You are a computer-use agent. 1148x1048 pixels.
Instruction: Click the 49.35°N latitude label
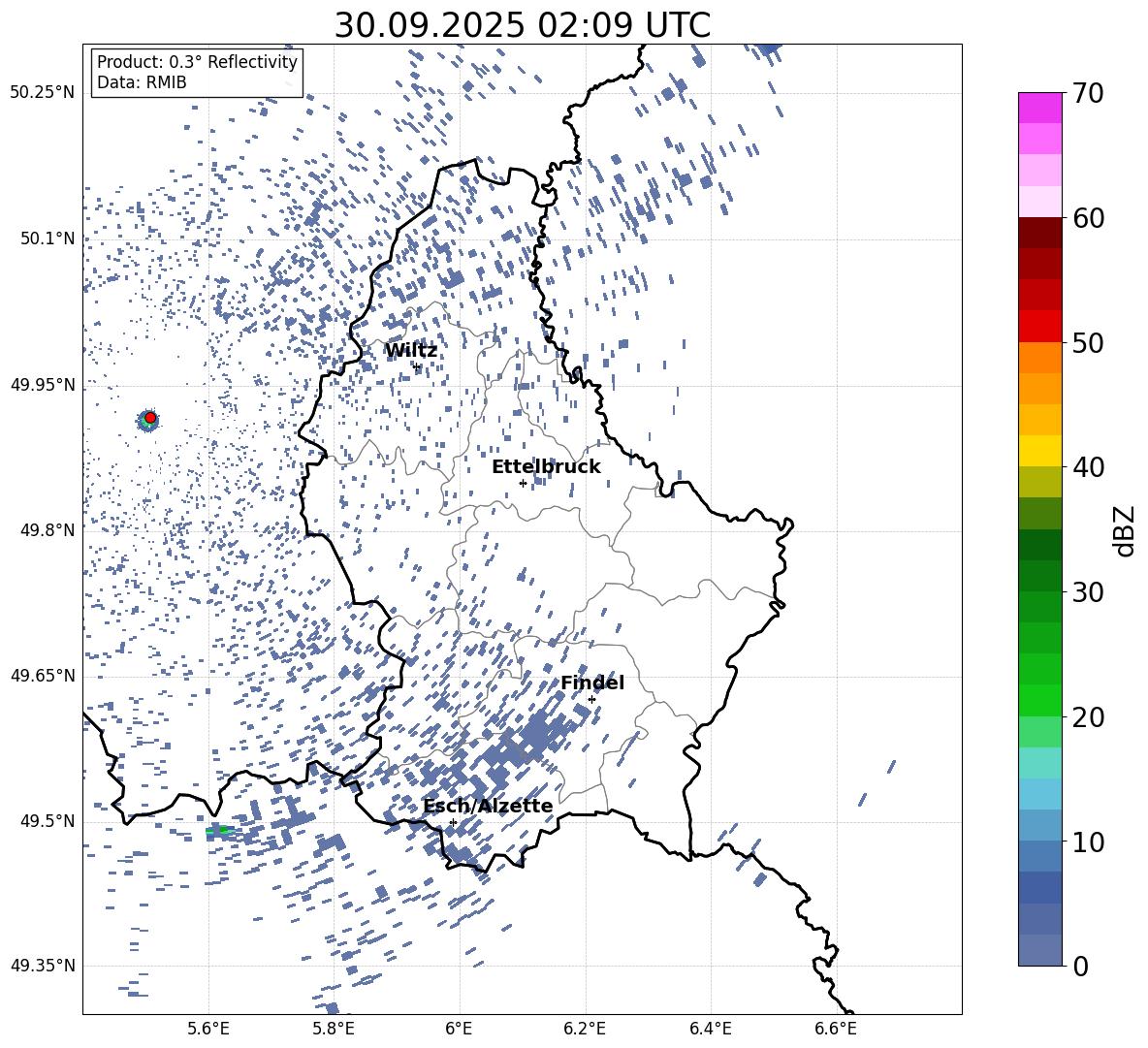click(x=43, y=966)
